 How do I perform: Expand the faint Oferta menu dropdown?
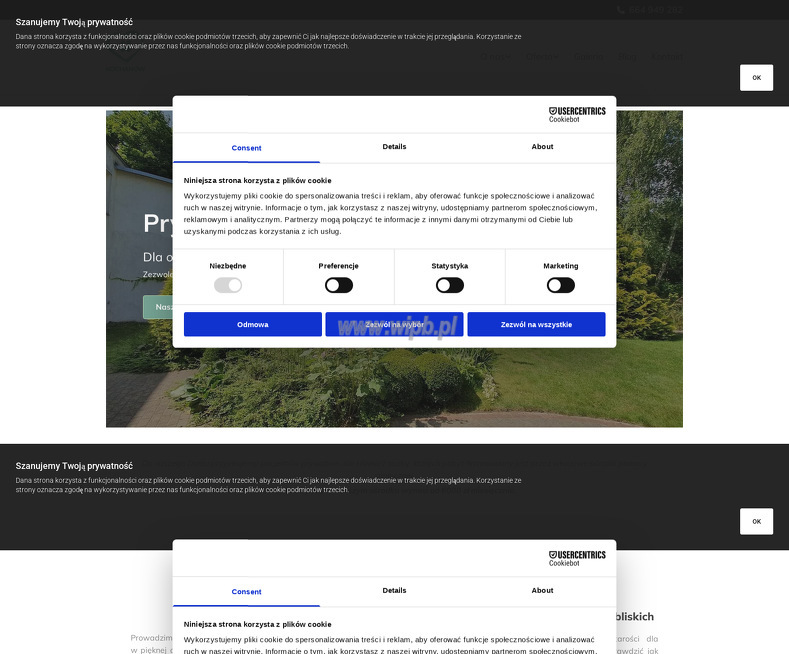pyautogui.click(x=542, y=57)
